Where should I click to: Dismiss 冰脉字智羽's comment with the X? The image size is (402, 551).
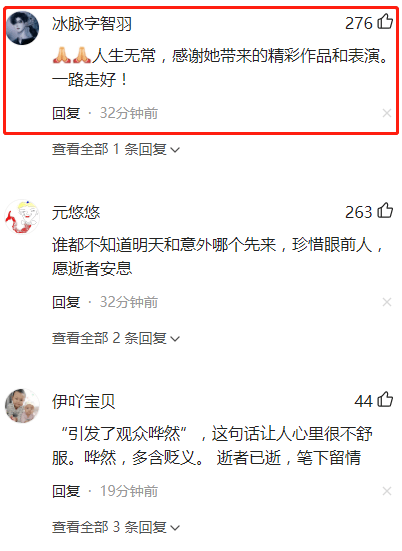click(387, 113)
